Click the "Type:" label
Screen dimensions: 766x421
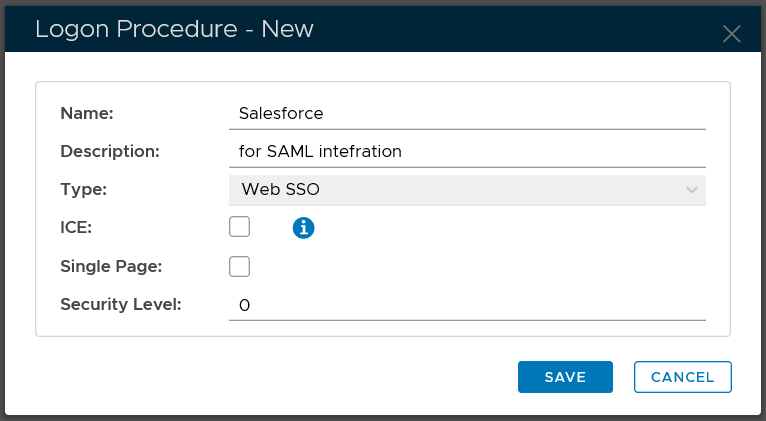coord(83,190)
